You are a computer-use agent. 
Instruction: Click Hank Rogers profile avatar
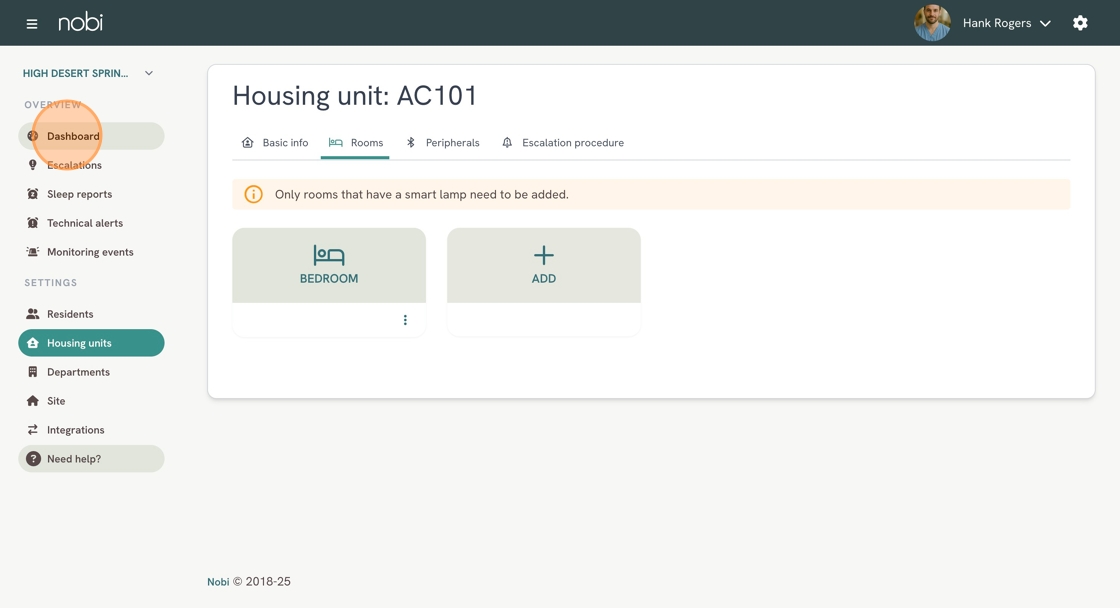click(x=932, y=23)
